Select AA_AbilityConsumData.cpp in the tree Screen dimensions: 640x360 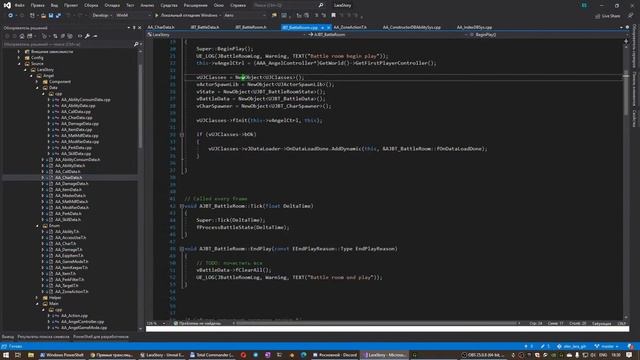pyautogui.click(x=85, y=100)
